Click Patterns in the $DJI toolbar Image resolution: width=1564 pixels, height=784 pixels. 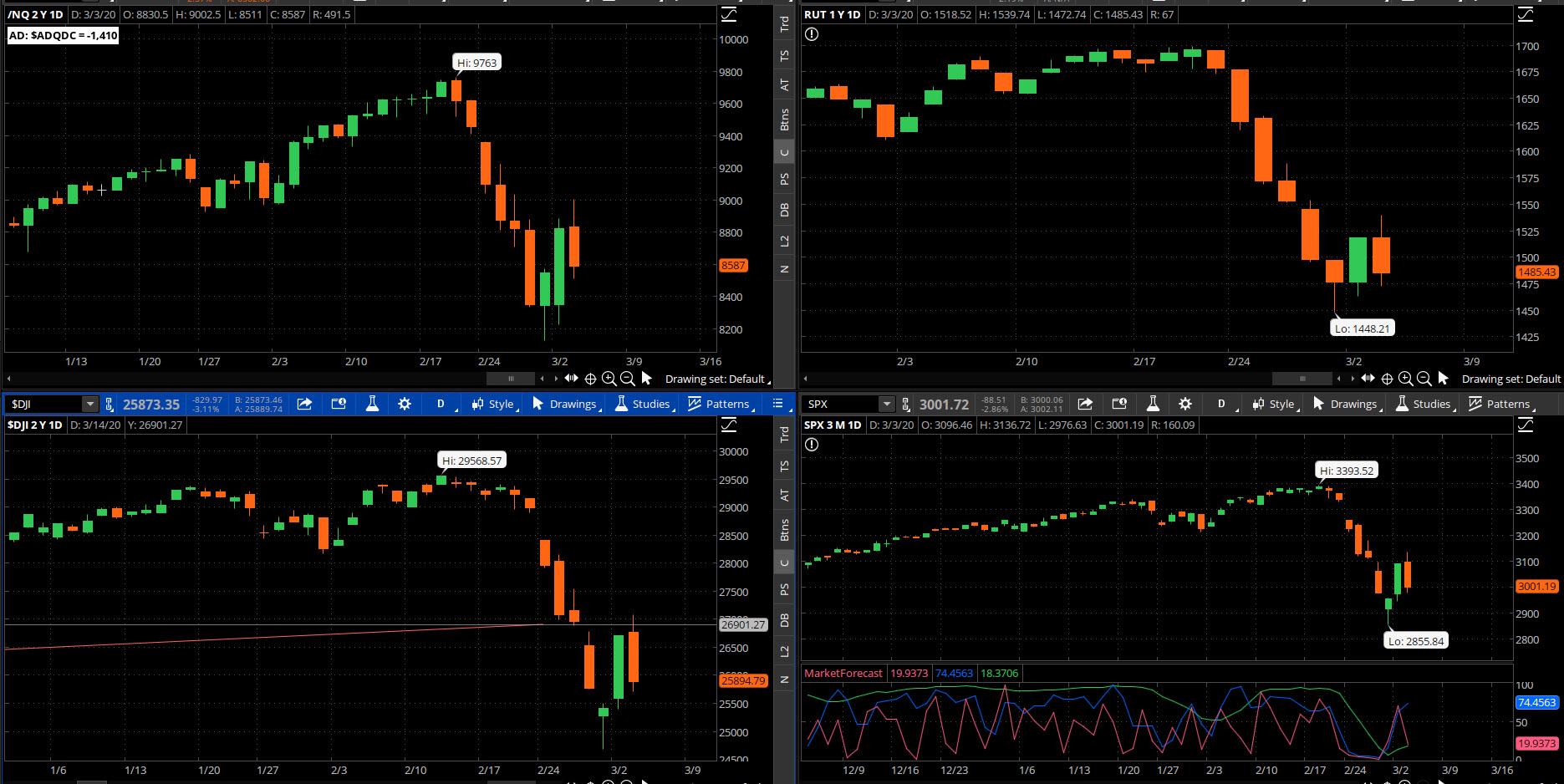[720, 404]
